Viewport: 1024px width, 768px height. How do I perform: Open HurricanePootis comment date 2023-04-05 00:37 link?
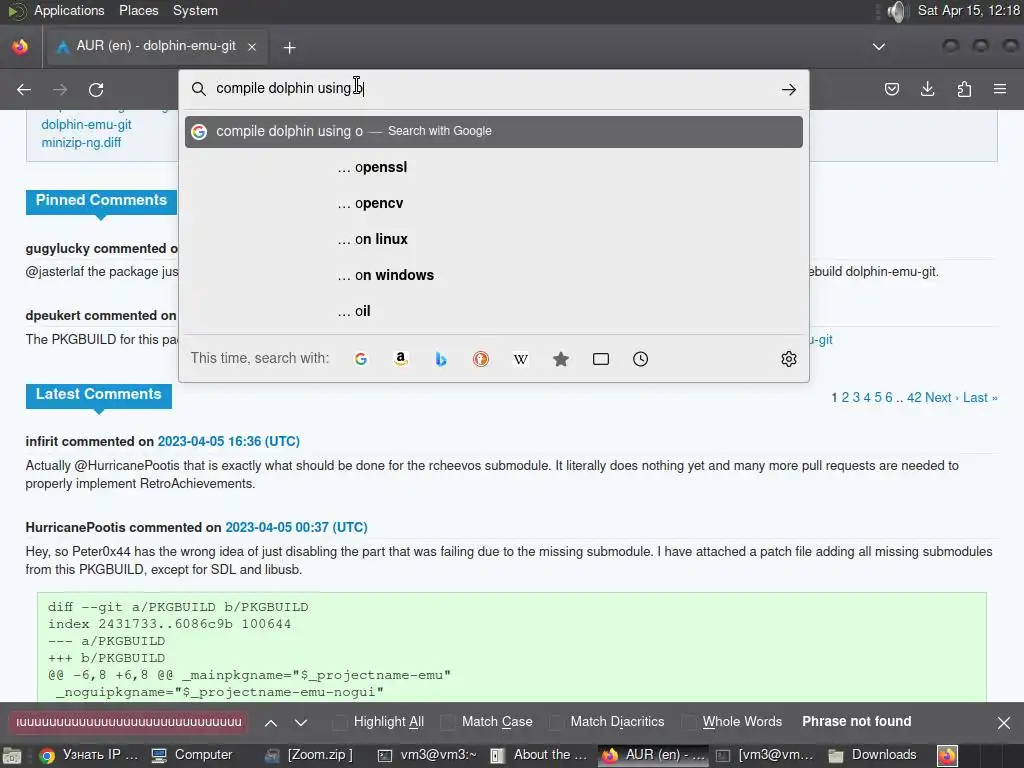click(296, 527)
